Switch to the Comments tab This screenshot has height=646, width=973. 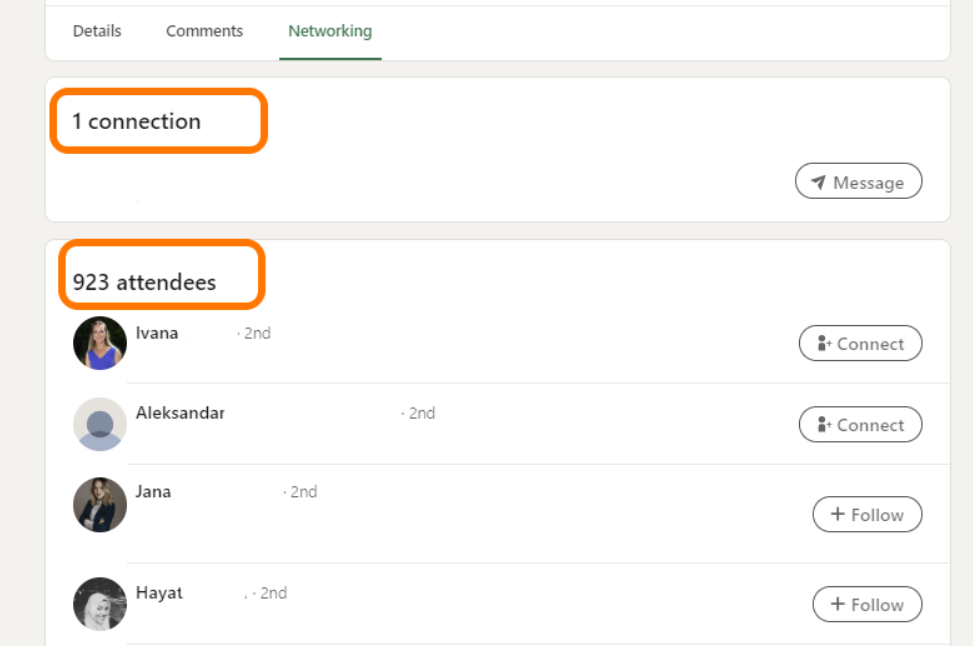(204, 31)
